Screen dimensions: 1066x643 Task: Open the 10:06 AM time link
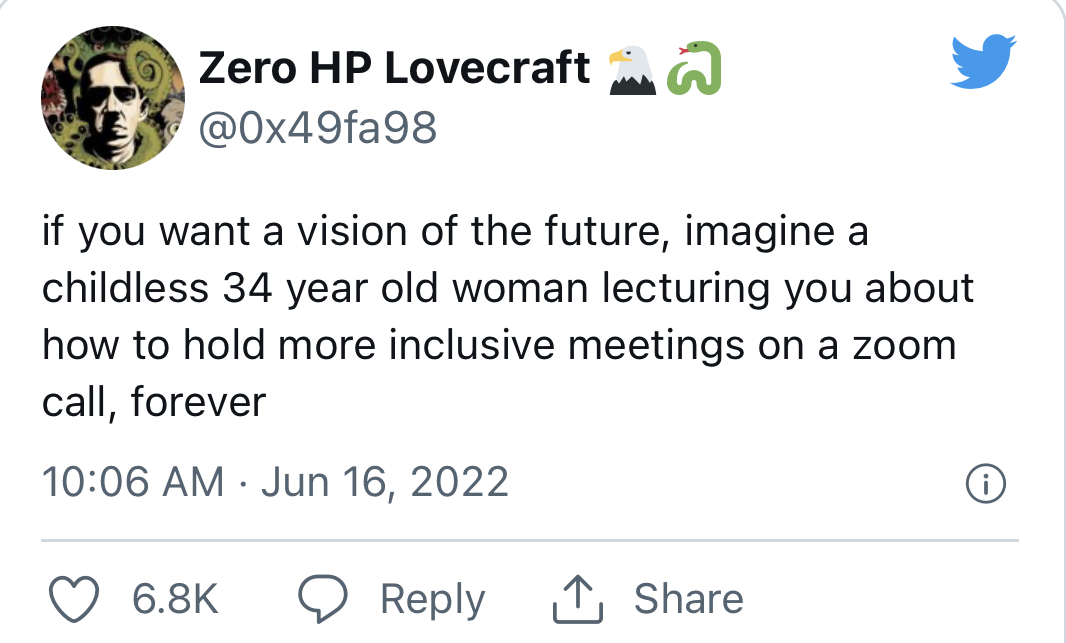[x=133, y=482]
